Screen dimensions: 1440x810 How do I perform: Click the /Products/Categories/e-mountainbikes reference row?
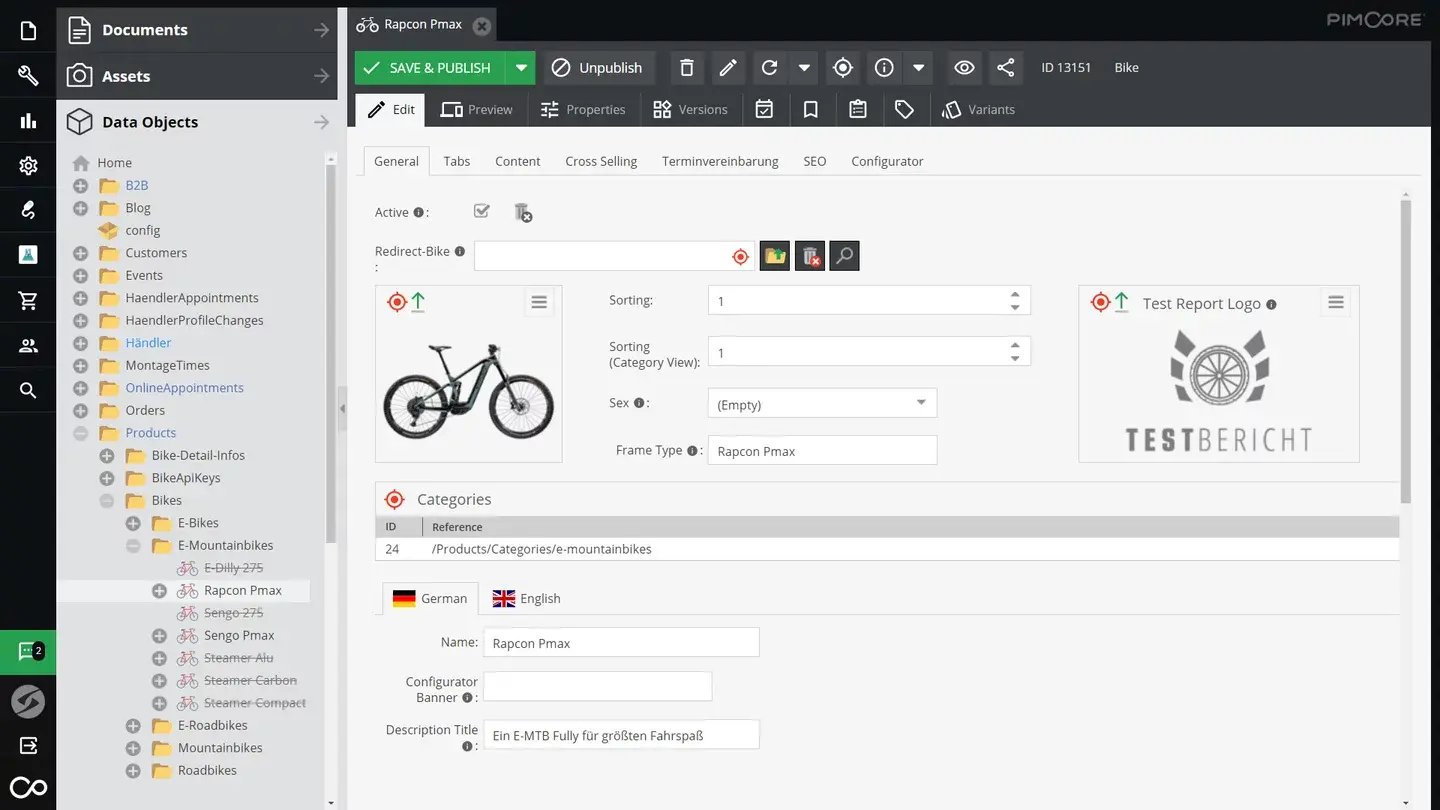(x=887, y=549)
